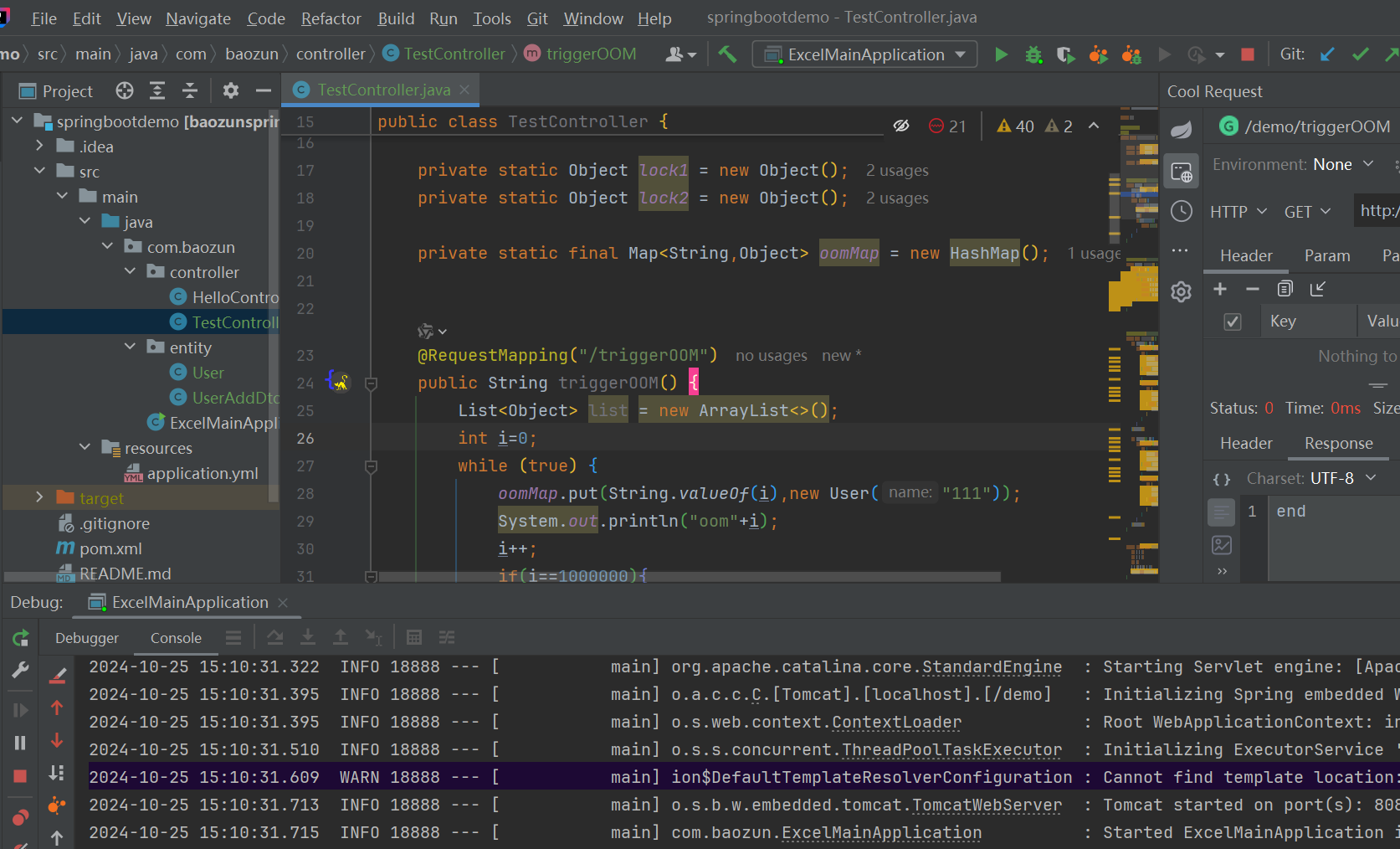Collapse the controller package
Screen dimensions: 1400x849
[x=130, y=271]
